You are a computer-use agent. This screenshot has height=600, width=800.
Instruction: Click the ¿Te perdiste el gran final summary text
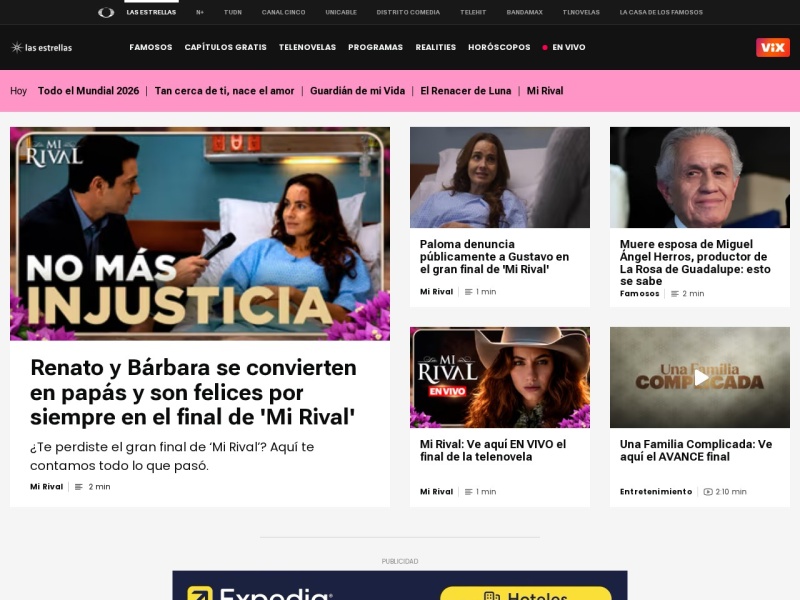[x=172, y=456]
